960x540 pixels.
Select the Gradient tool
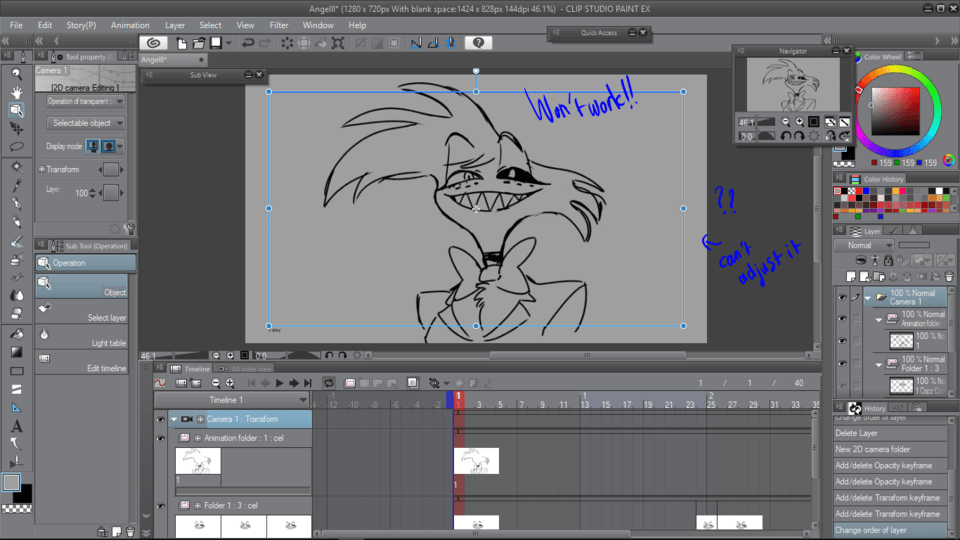point(17,352)
